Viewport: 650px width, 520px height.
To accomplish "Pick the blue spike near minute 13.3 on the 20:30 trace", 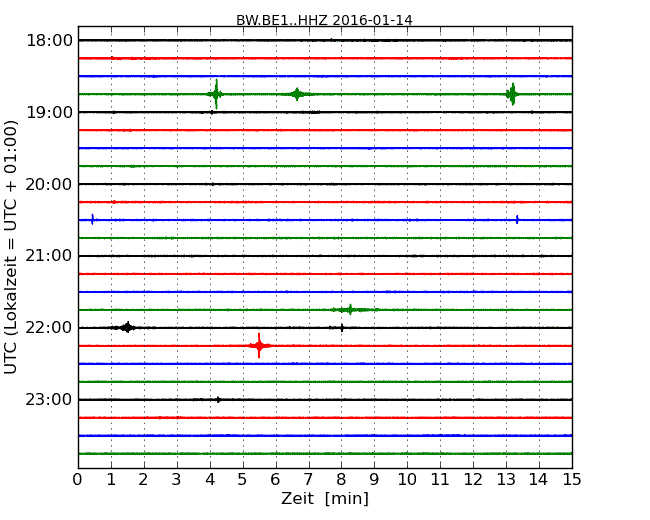I will tap(517, 219).
